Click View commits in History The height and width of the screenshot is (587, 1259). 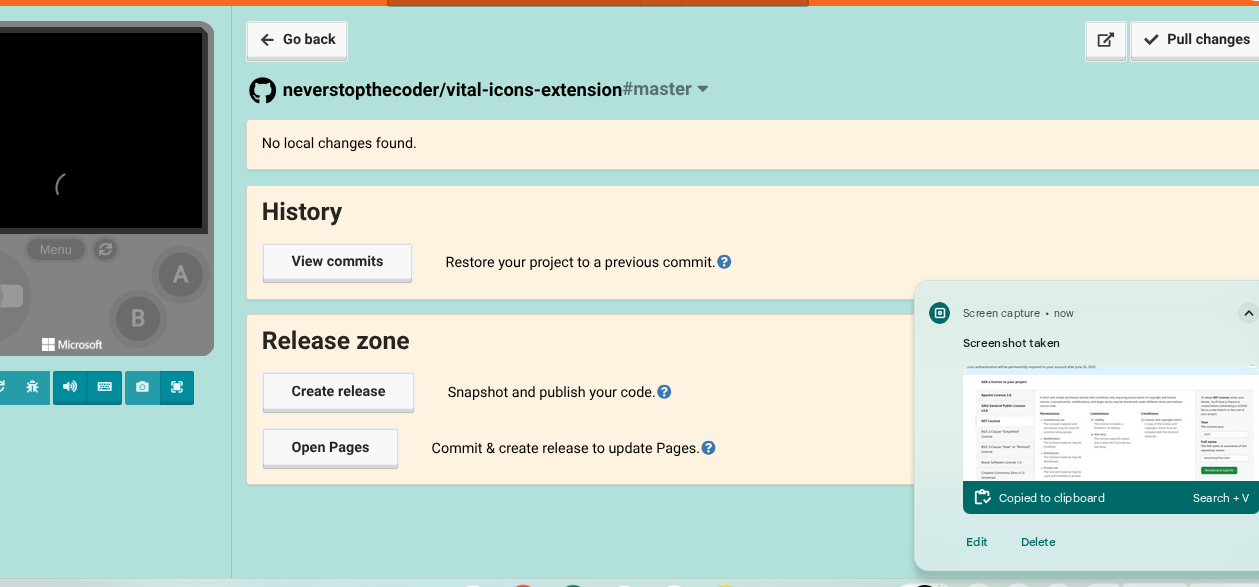pyautogui.click(x=337, y=262)
